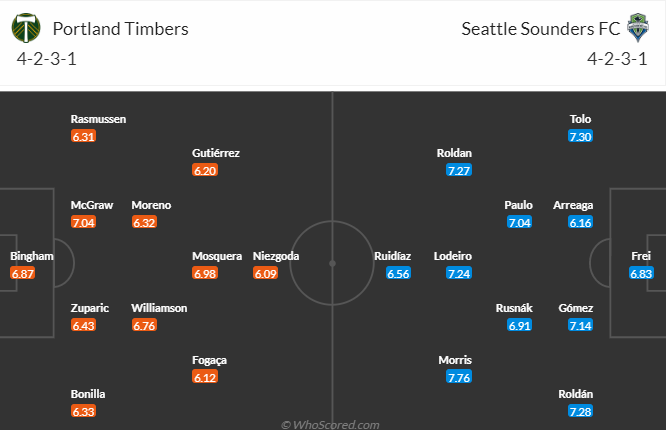This screenshot has width=667, height=430.
Task: Select Bonilla's 6.33 rating badge
Action: (x=83, y=411)
